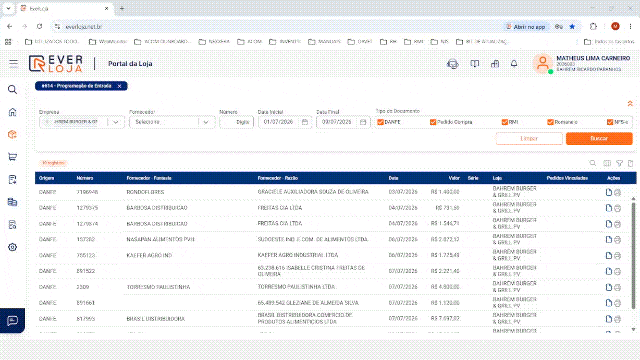This screenshot has height=360, width=640.
Task: Click the vertical scrollbar of the table
Action: pos(633,255)
